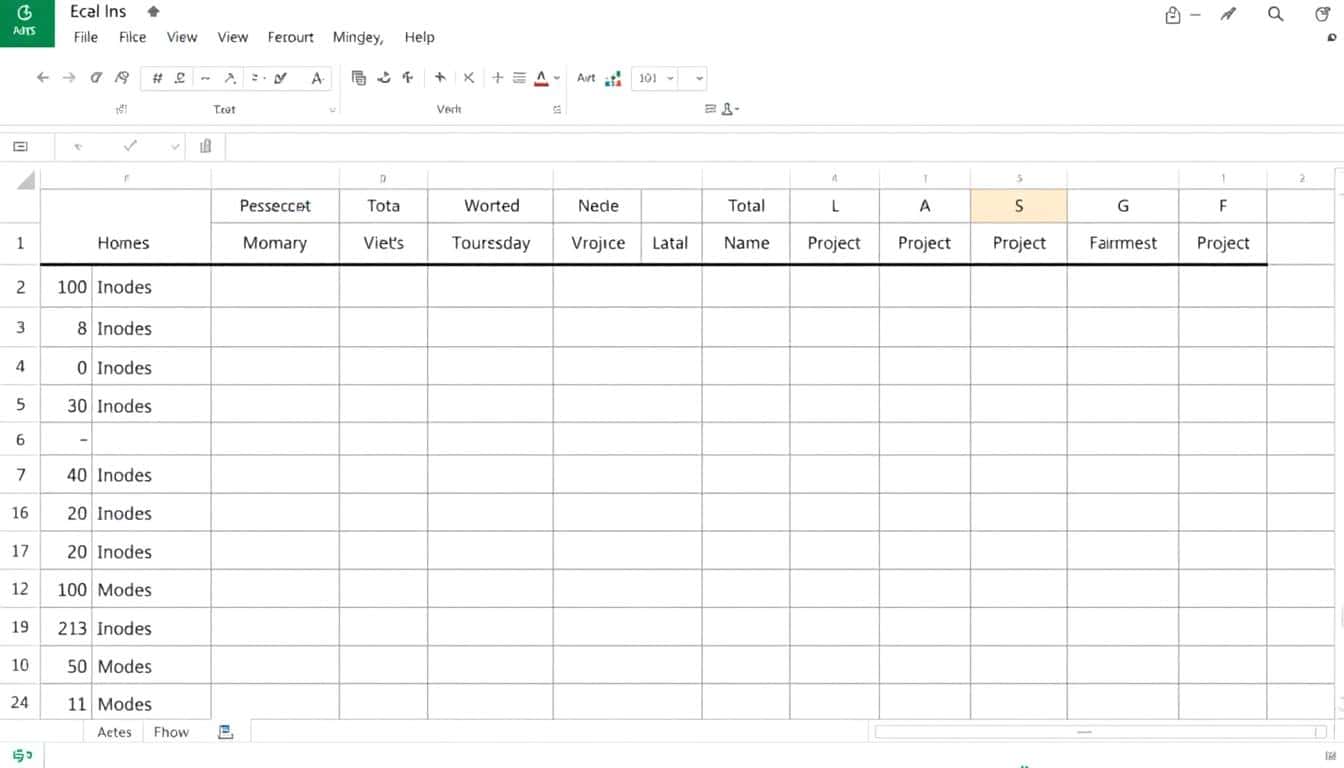This screenshot has width=1344, height=768.
Task: Click the large letter A font icon
Action: point(317,77)
